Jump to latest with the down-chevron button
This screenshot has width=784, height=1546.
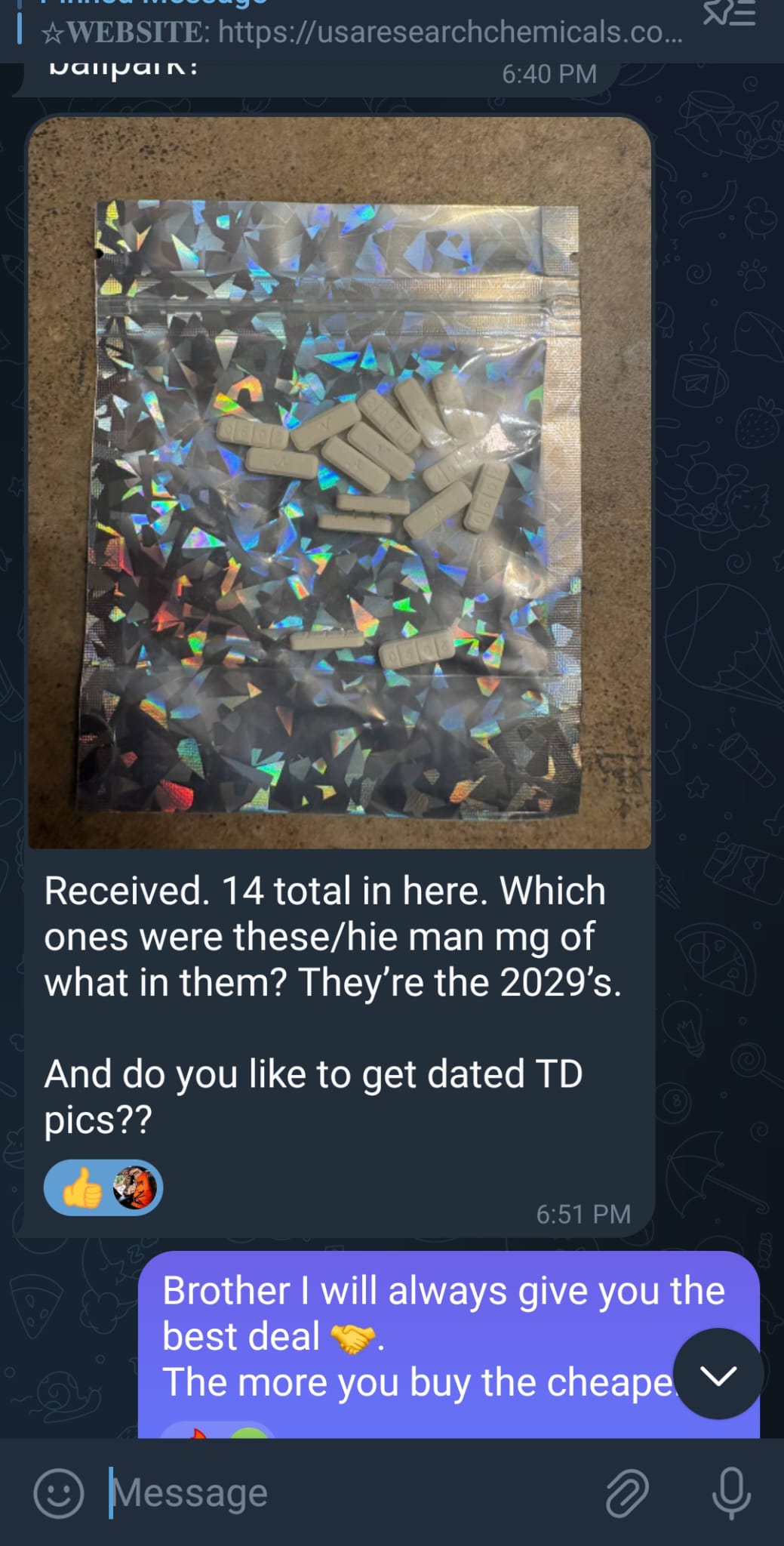[718, 1374]
